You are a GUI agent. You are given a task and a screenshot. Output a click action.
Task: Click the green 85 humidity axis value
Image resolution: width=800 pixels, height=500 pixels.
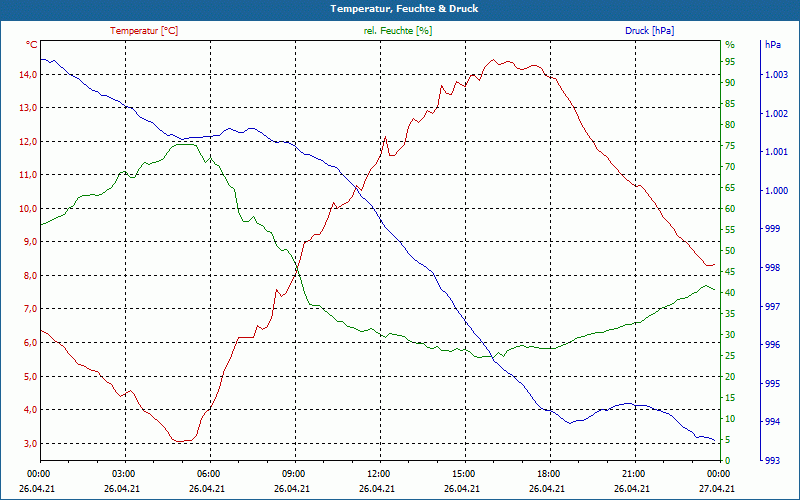[x=730, y=104]
